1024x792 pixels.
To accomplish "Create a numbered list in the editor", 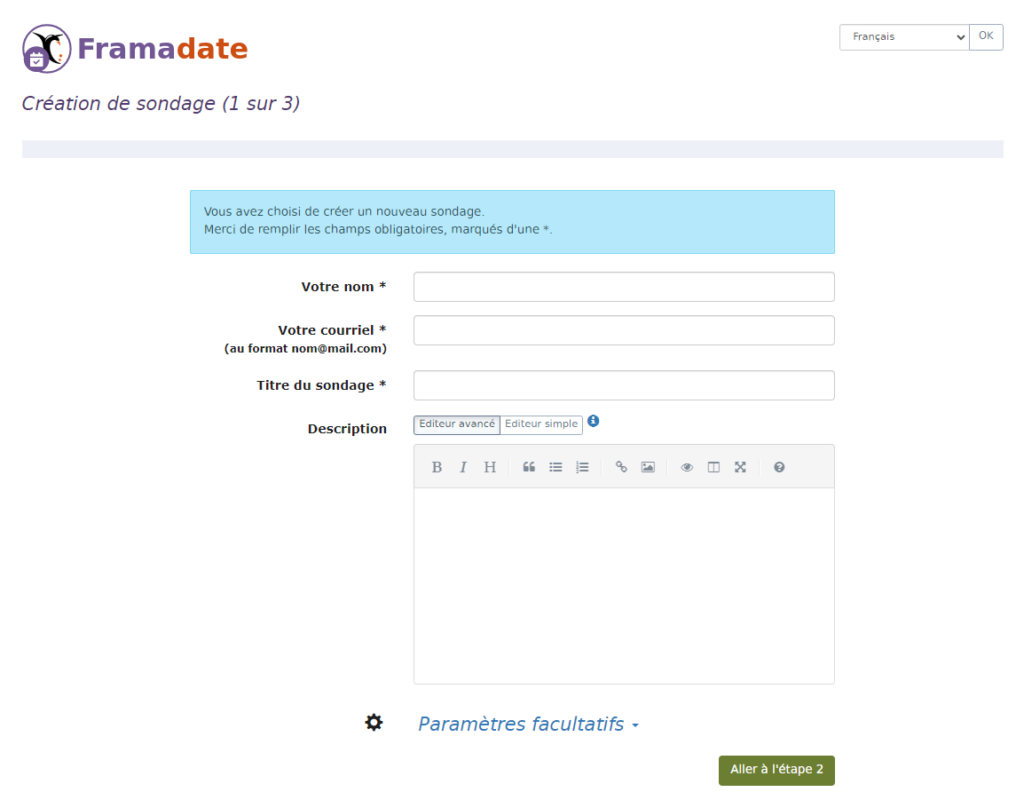I will pos(583,466).
